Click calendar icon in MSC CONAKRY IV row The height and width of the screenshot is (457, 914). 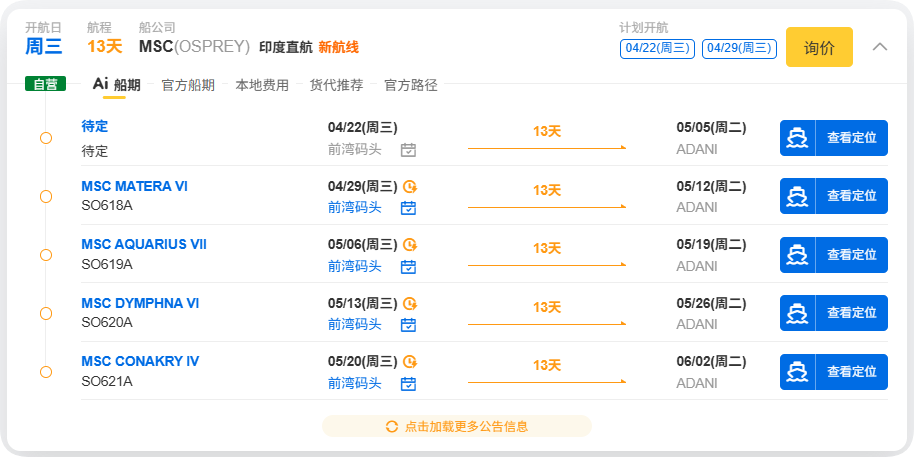tap(408, 384)
